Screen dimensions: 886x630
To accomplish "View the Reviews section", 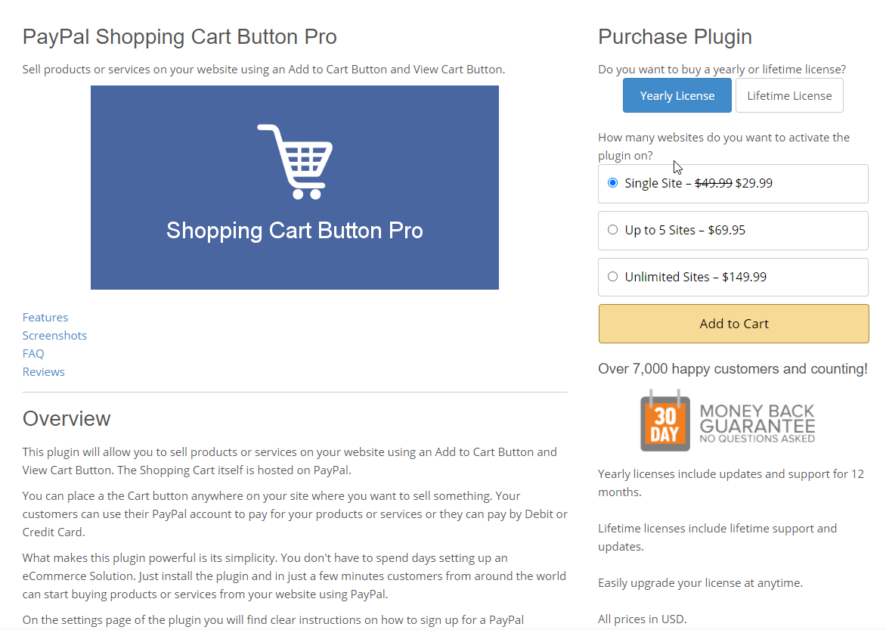I will 43,371.
